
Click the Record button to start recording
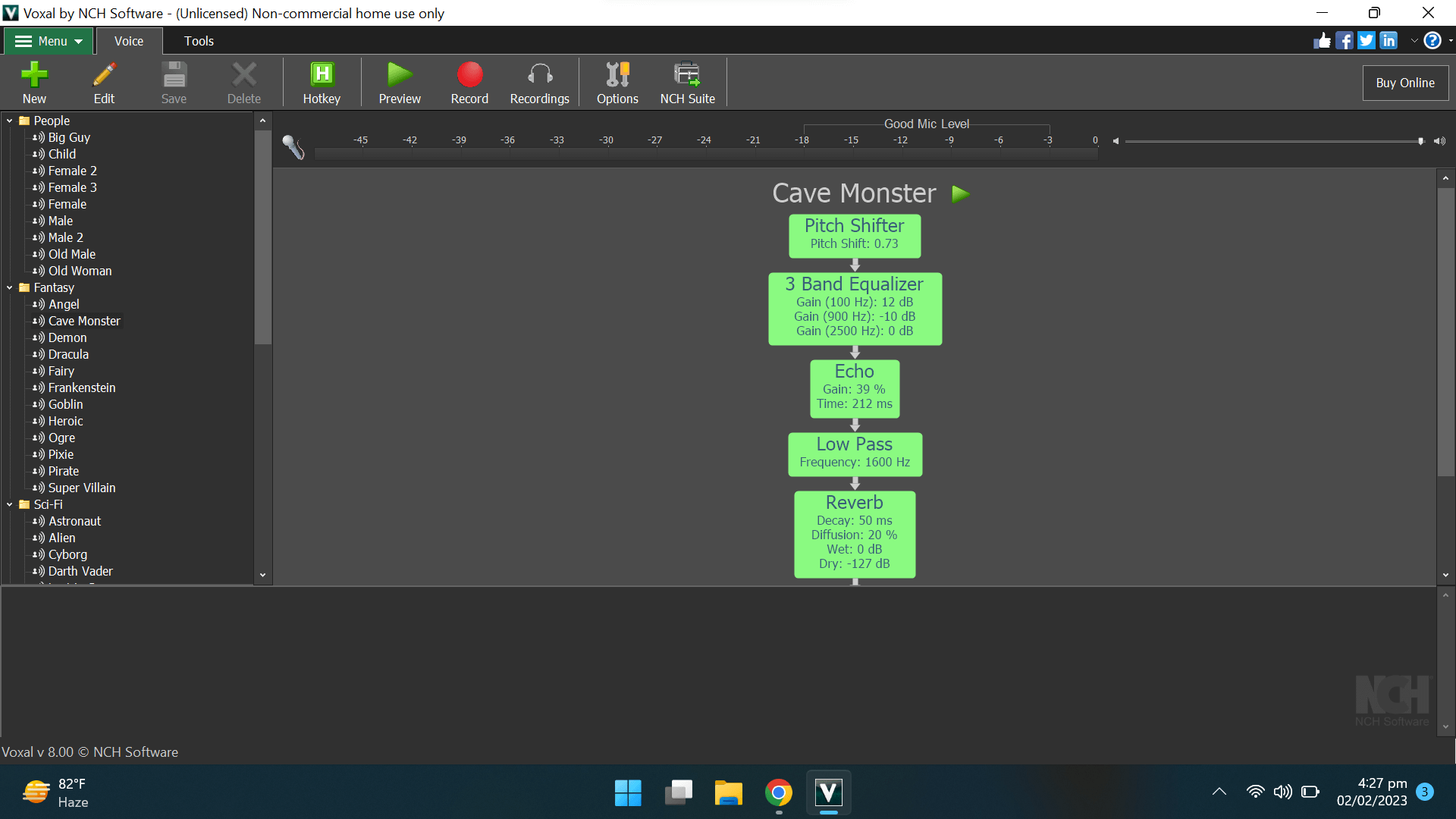point(469,82)
